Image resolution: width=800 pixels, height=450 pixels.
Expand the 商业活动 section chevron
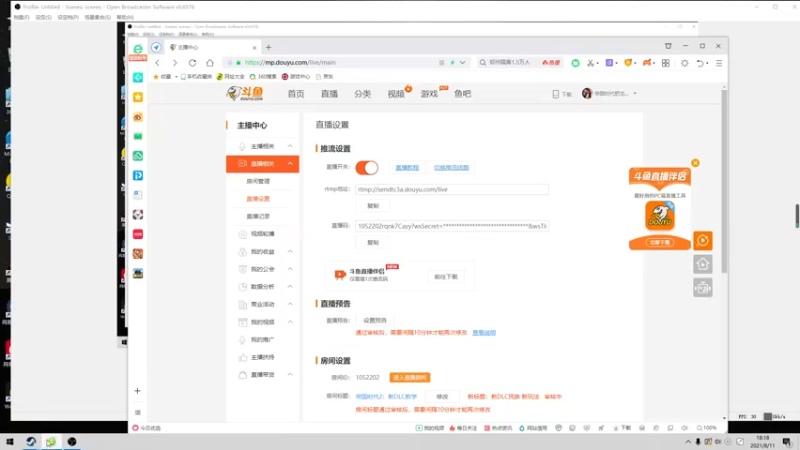290,304
